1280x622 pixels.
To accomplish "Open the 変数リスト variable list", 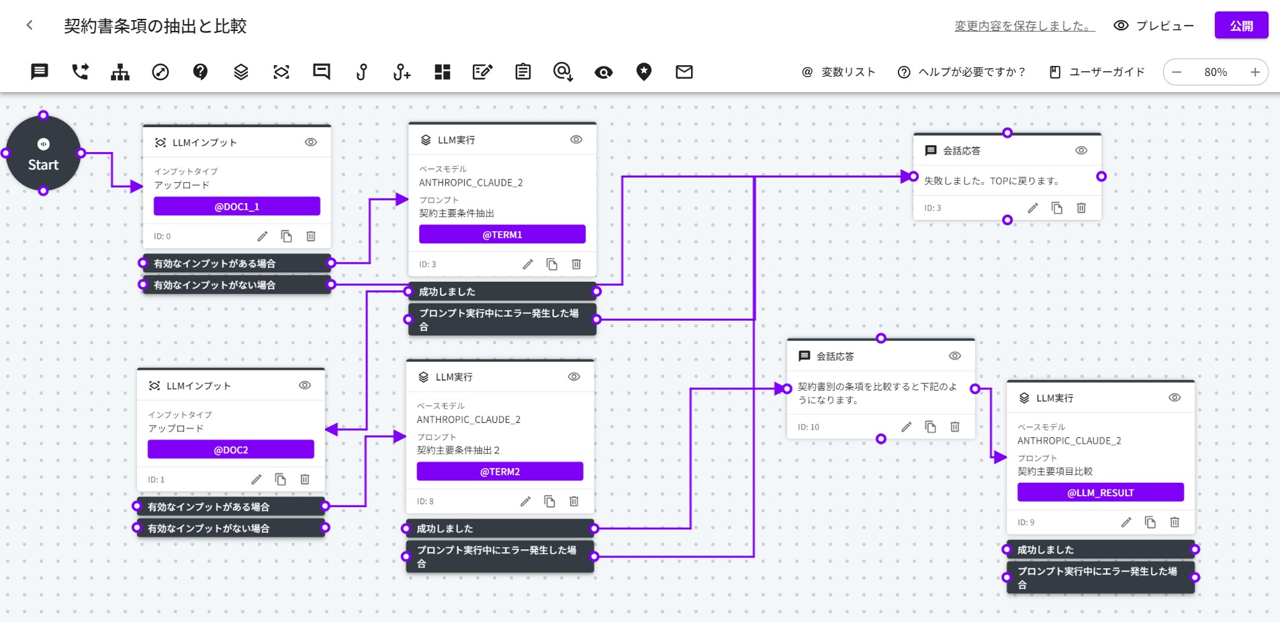I will [x=838, y=72].
